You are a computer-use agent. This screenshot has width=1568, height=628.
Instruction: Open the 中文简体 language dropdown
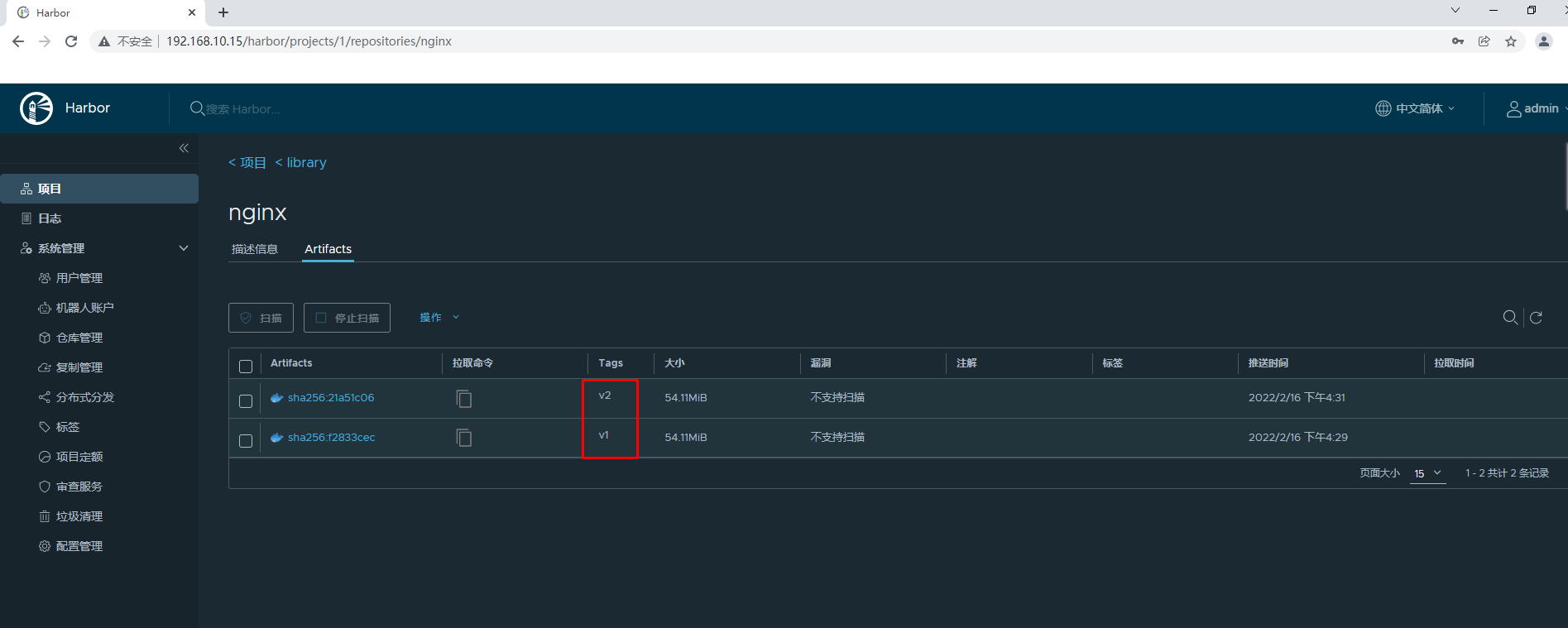tap(1415, 108)
